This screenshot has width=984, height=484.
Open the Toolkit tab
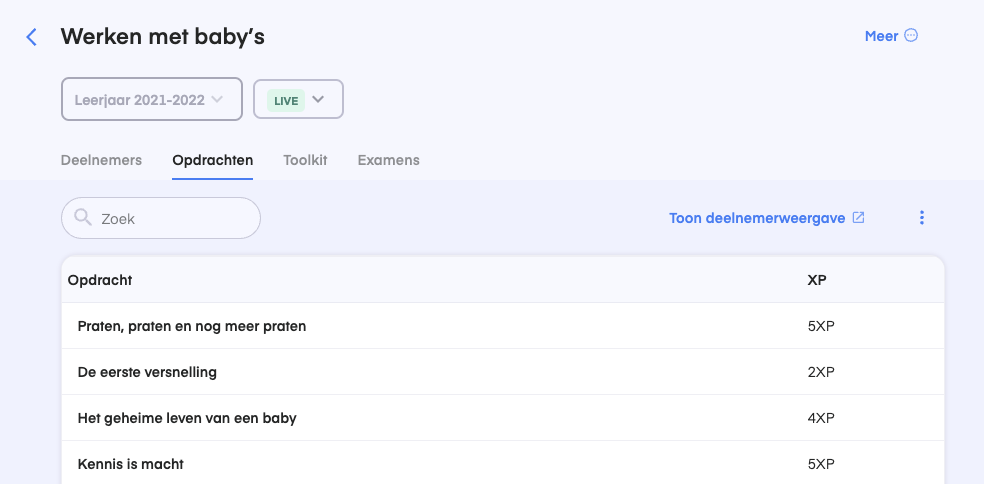tap(305, 160)
